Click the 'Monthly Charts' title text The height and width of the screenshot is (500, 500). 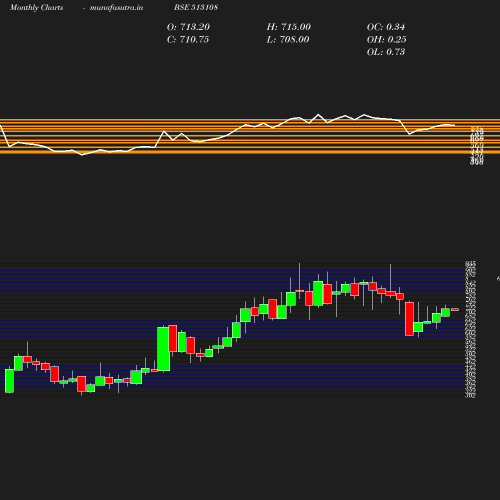point(37,7)
